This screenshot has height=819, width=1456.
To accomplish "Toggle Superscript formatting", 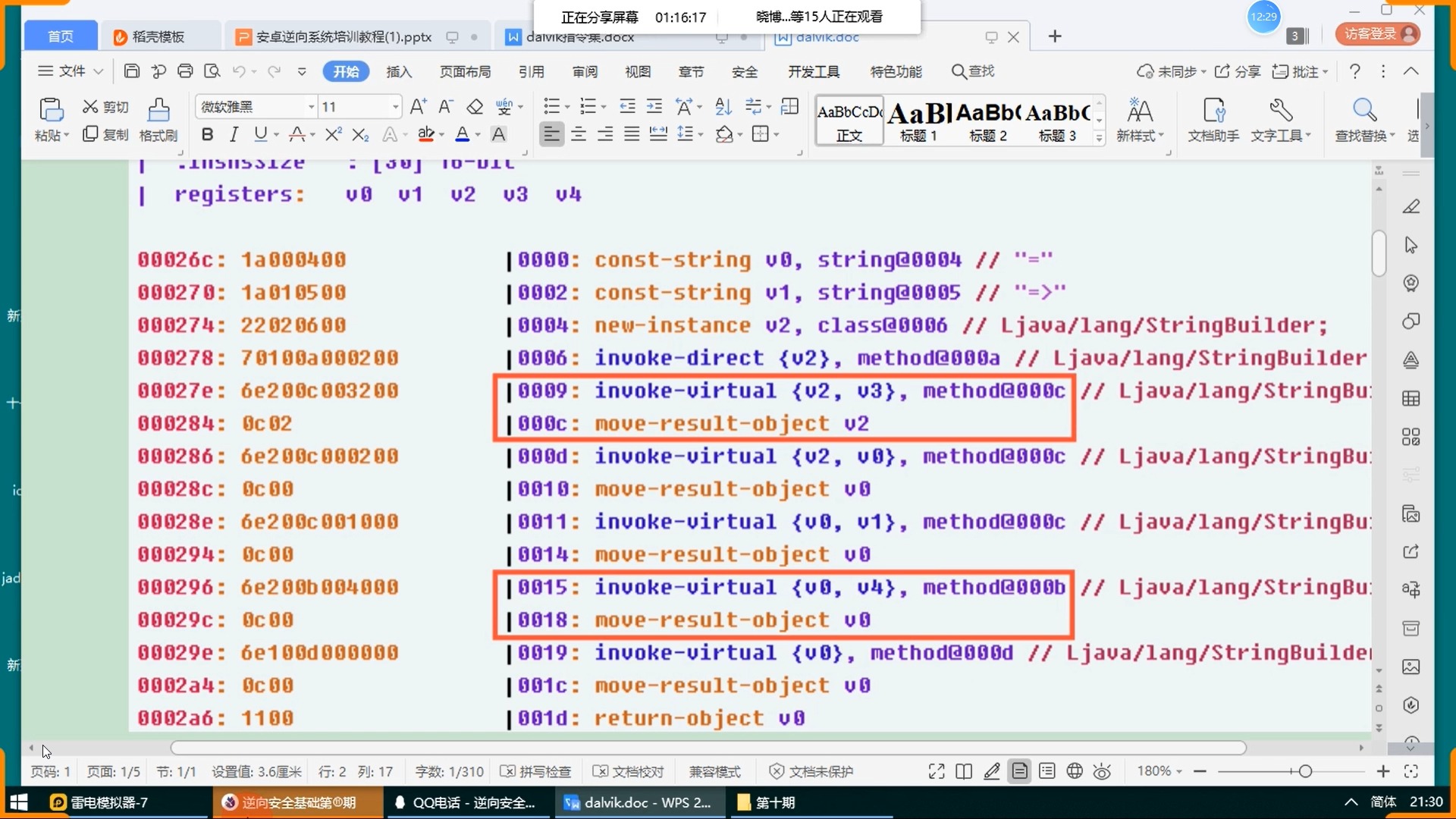I will tap(334, 134).
